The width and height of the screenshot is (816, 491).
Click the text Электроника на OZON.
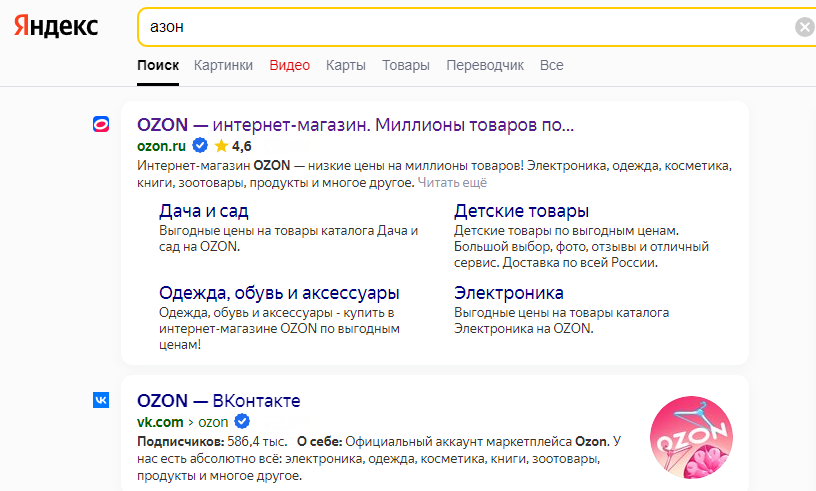pos(524,329)
